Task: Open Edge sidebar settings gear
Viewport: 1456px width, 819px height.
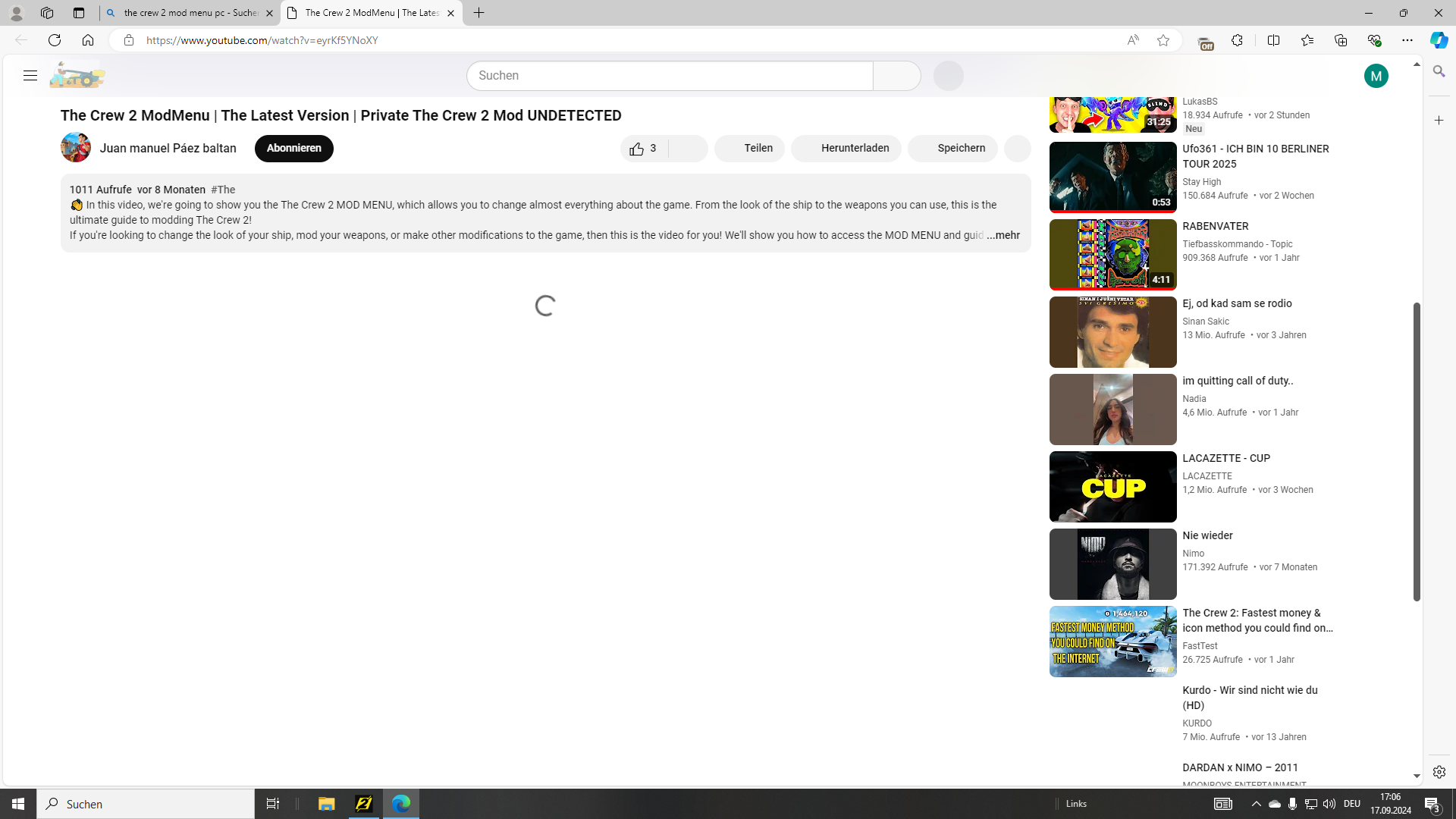Action: (x=1439, y=772)
